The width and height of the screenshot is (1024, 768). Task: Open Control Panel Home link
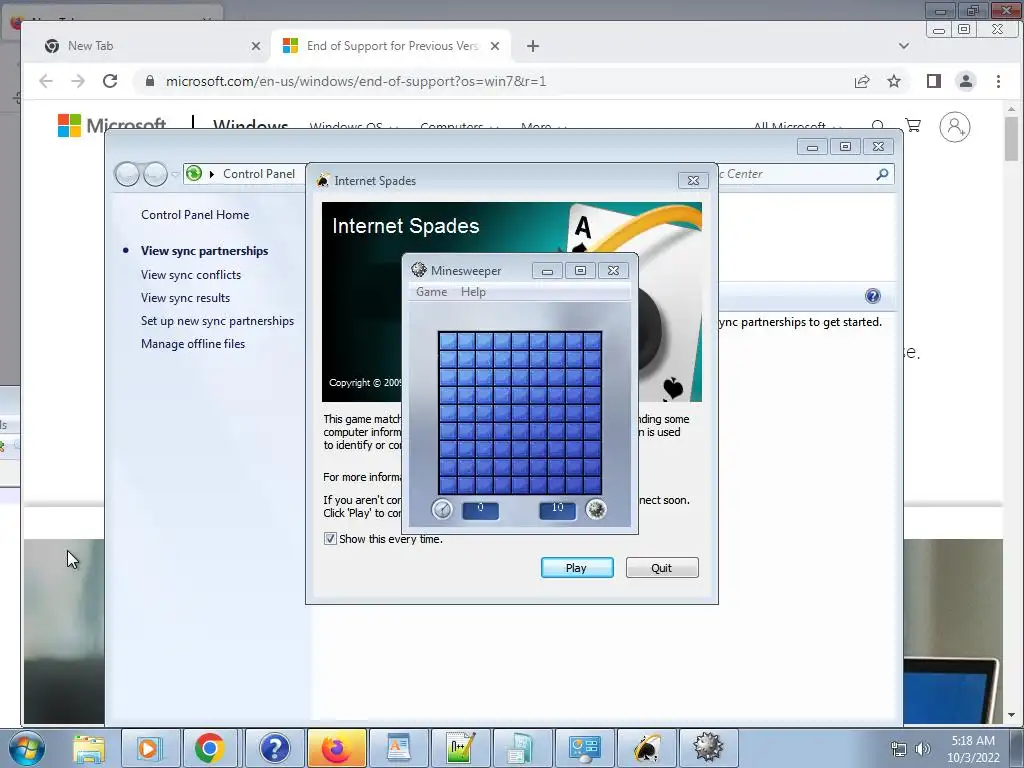coord(195,215)
